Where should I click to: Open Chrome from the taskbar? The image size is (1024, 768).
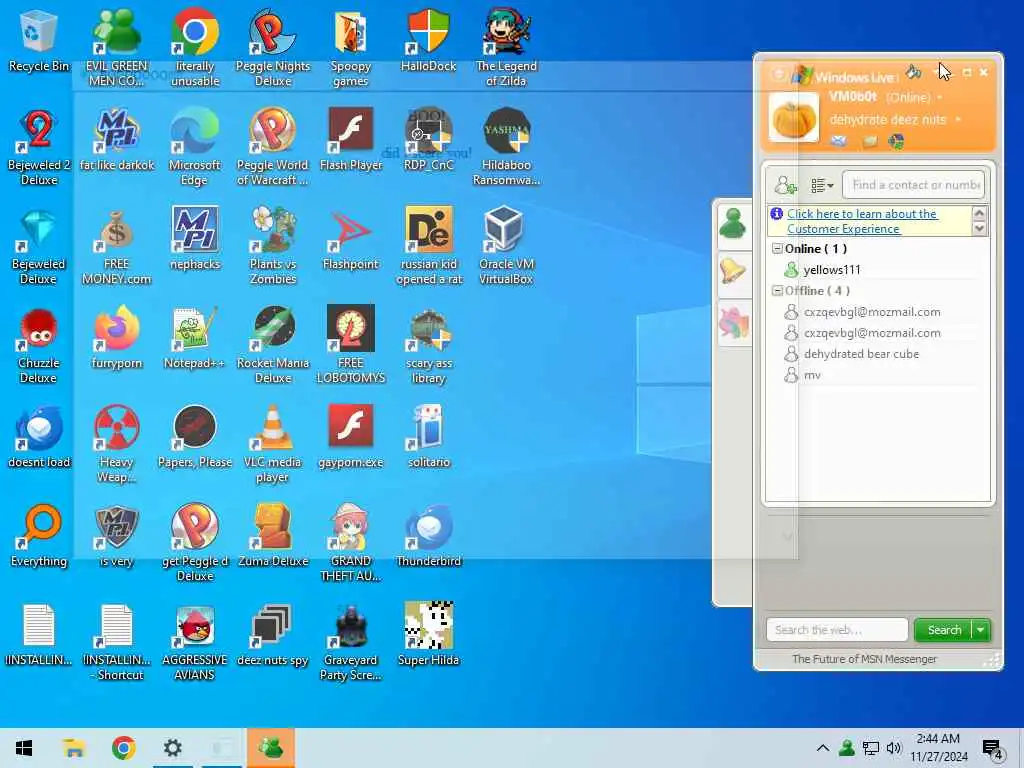tap(123, 748)
